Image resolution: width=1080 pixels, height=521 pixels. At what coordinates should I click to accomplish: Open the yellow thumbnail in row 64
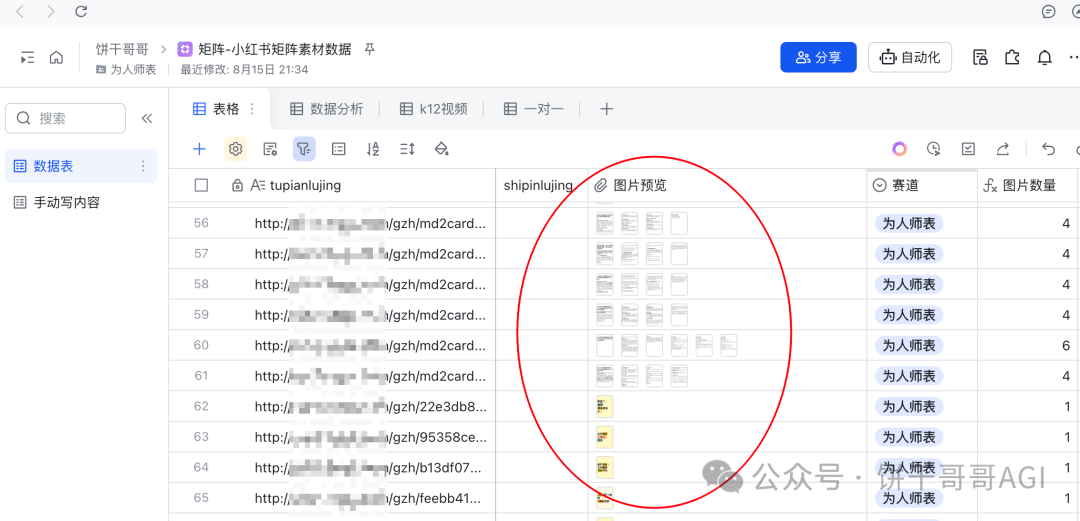(605, 467)
